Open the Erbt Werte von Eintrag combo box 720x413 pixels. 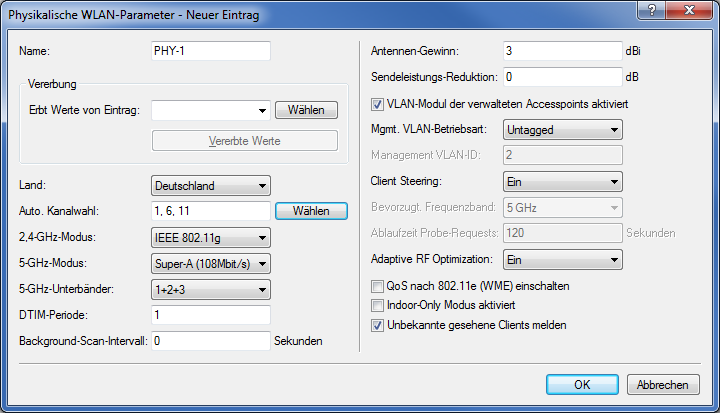[211, 110]
